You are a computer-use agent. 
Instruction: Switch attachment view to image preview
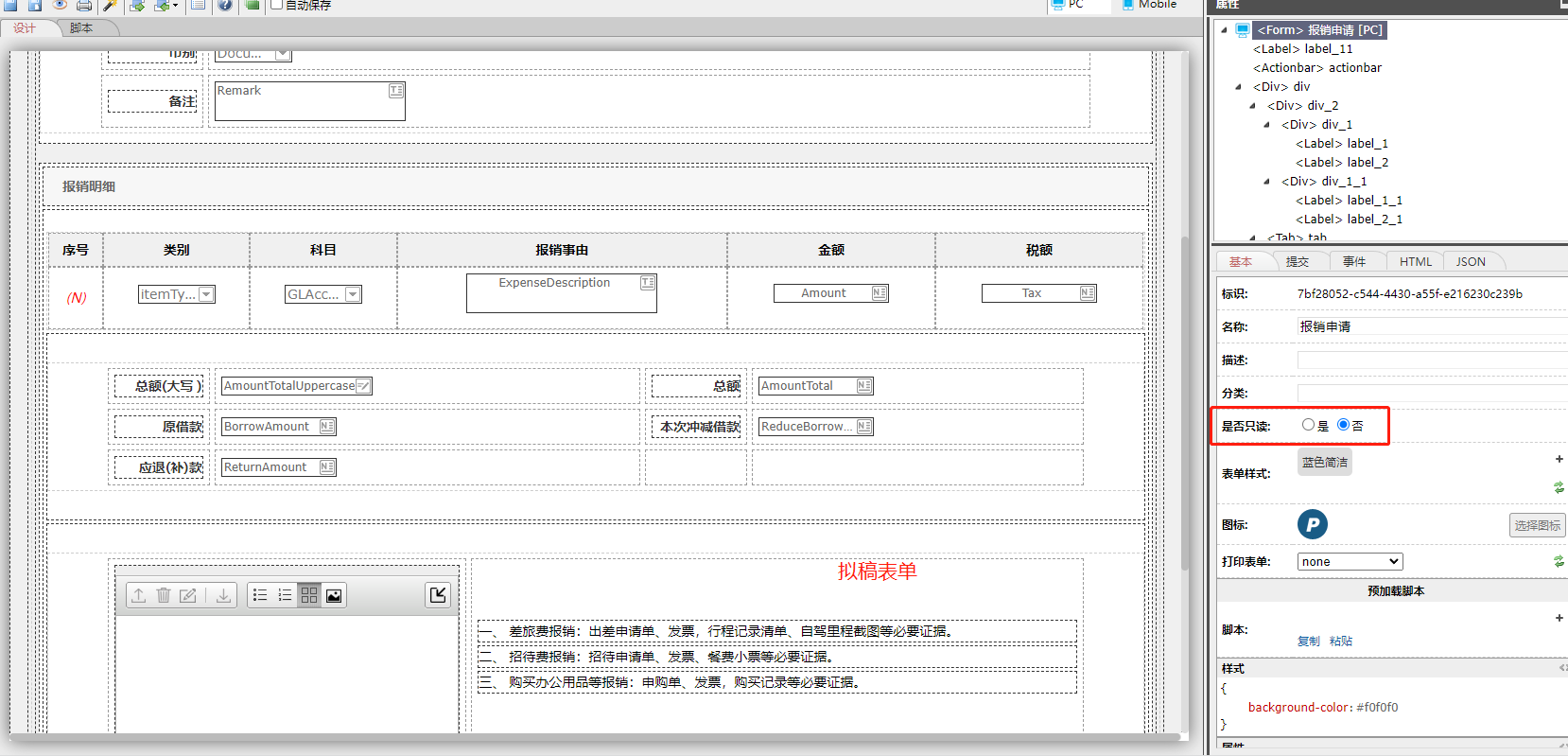point(334,595)
